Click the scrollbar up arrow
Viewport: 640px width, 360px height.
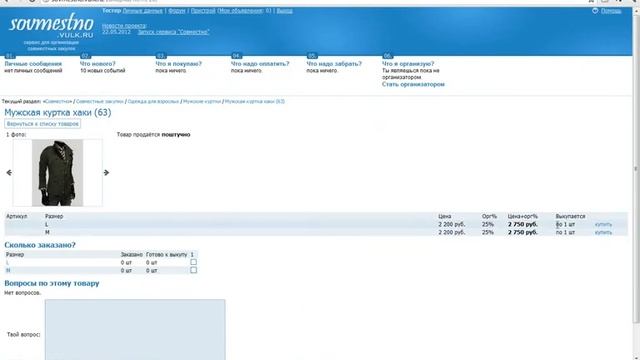coord(636,11)
